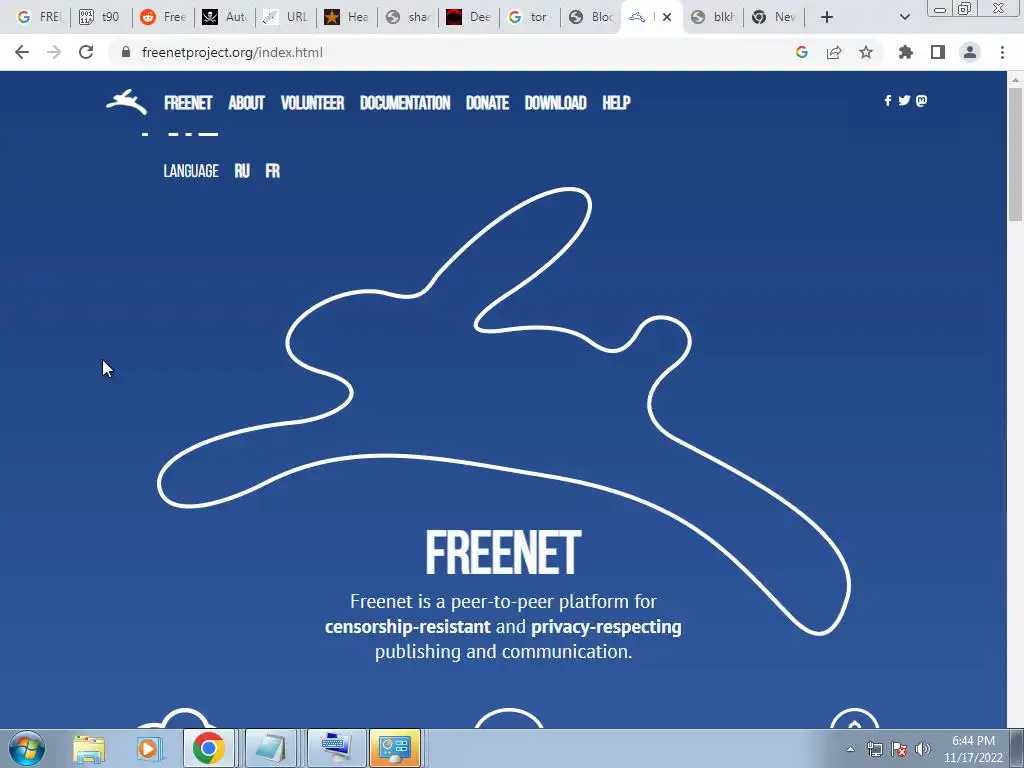Click the padlock site info icon
The height and width of the screenshot is (768, 1024).
point(126,52)
